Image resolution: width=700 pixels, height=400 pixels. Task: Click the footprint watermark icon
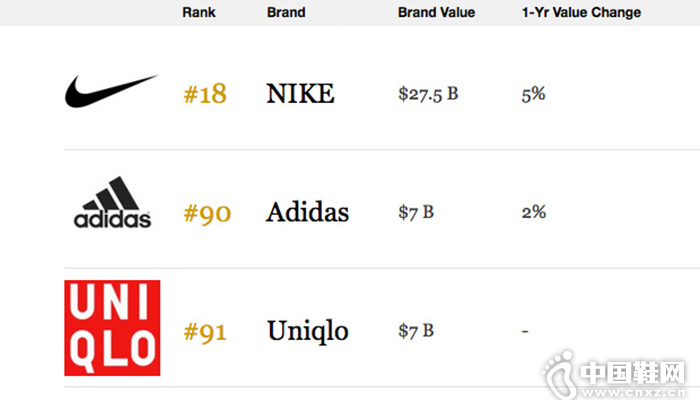tap(559, 375)
